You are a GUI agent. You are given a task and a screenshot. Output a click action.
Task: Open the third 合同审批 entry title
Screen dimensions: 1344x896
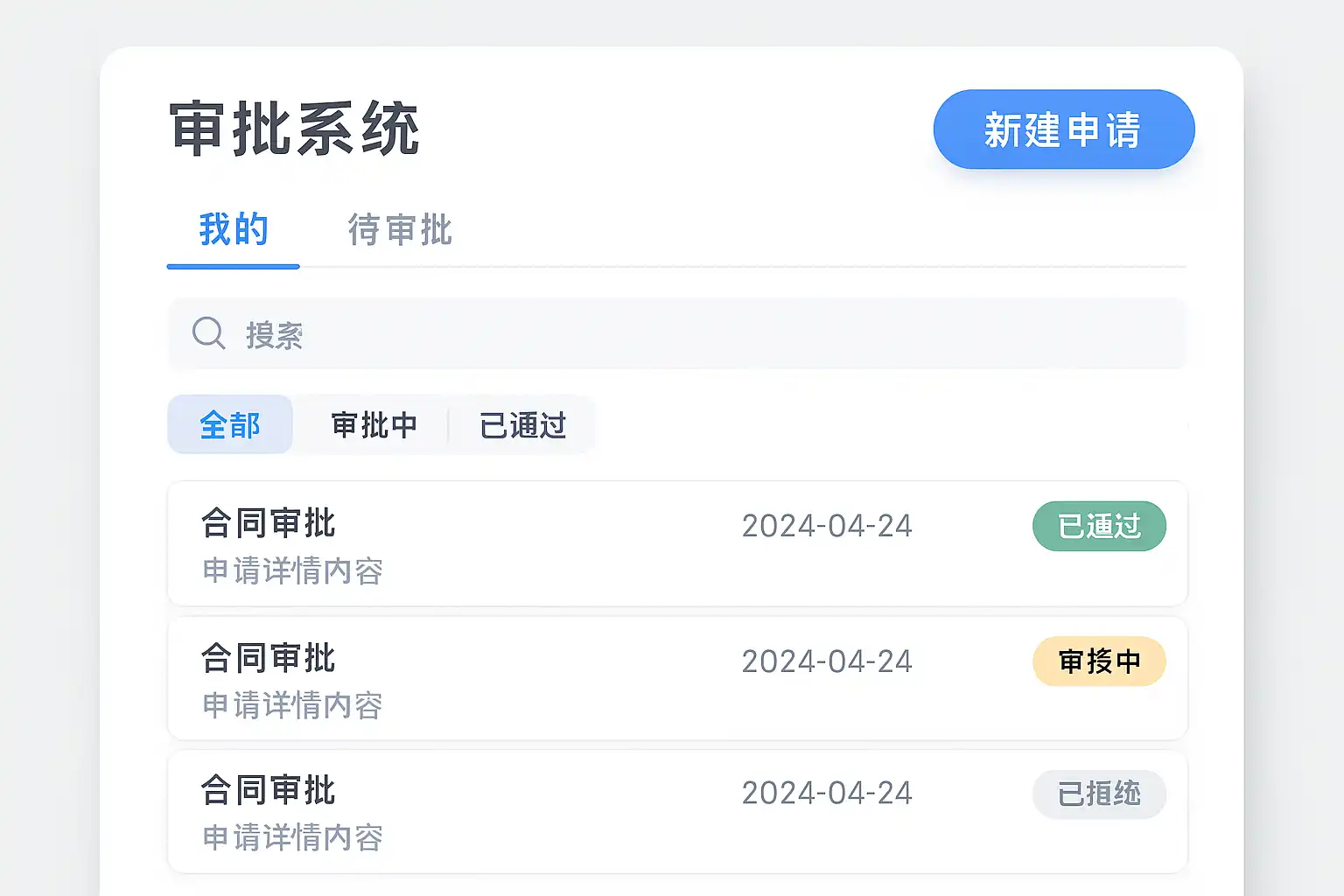(x=269, y=790)
